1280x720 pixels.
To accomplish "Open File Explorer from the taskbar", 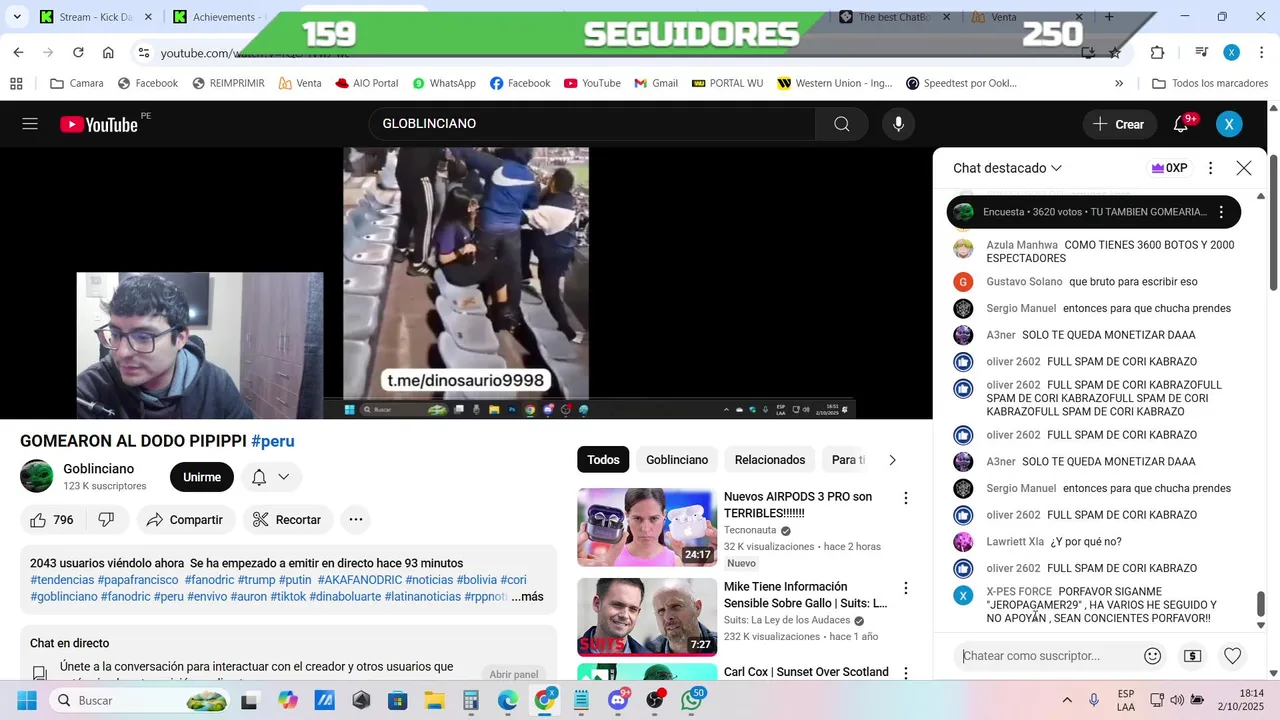I will tap(434, 700).
